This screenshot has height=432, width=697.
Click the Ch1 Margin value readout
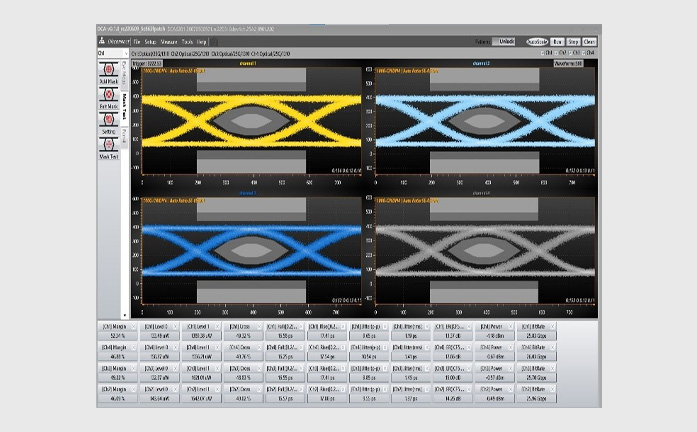(117, 336)
